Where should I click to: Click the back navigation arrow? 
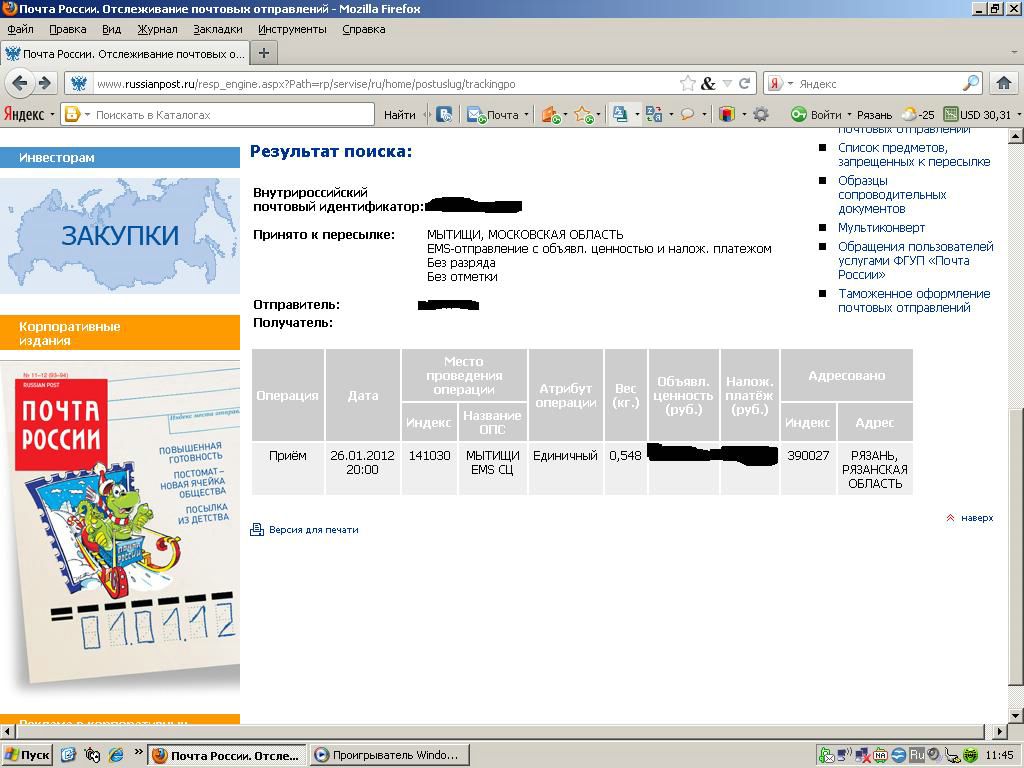click(x=19, y=83)
